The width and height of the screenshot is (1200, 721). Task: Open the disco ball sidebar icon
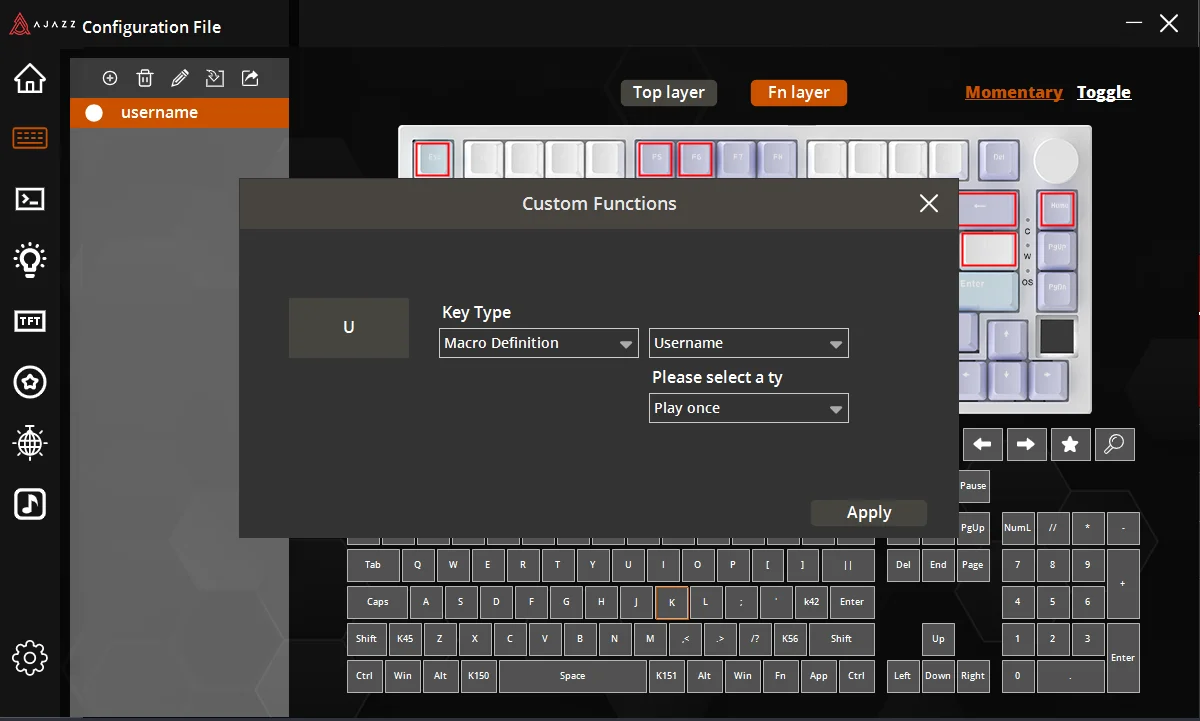(30, 442)
